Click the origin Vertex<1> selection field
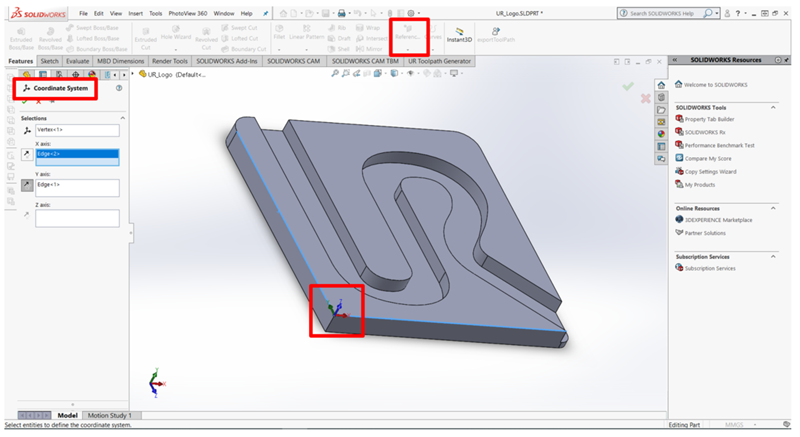The image size is (800, 437). 77,130
